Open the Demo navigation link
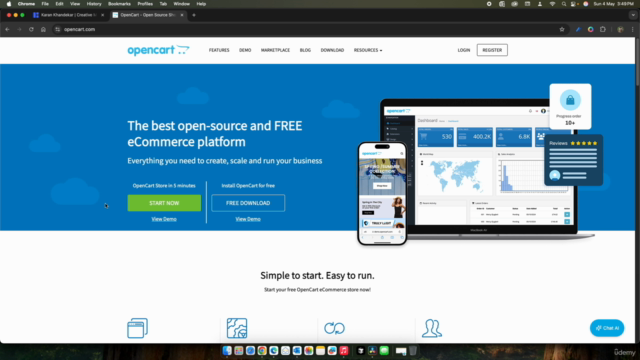 click(x=245, y=50)
